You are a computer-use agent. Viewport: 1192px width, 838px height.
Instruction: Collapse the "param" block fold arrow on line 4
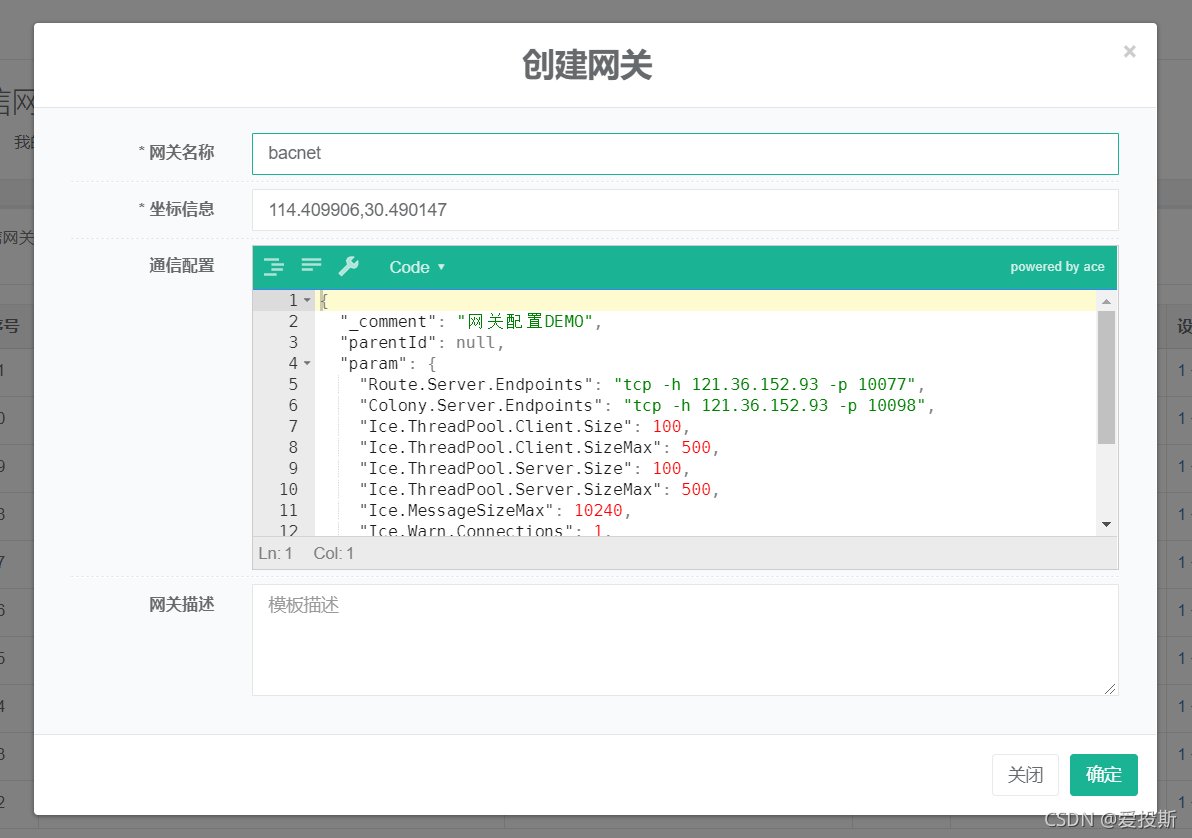pos(307,364)
